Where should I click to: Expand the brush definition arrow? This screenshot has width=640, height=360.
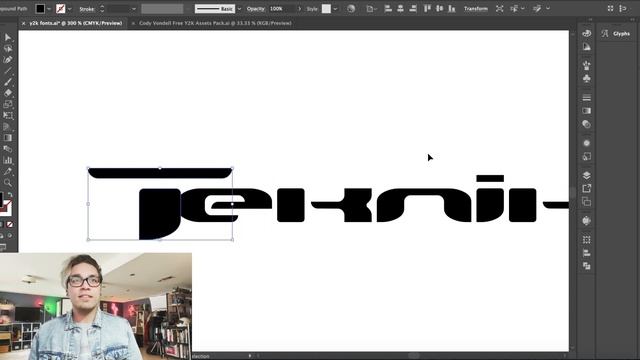pyautogui.click(x=239, y=9)
